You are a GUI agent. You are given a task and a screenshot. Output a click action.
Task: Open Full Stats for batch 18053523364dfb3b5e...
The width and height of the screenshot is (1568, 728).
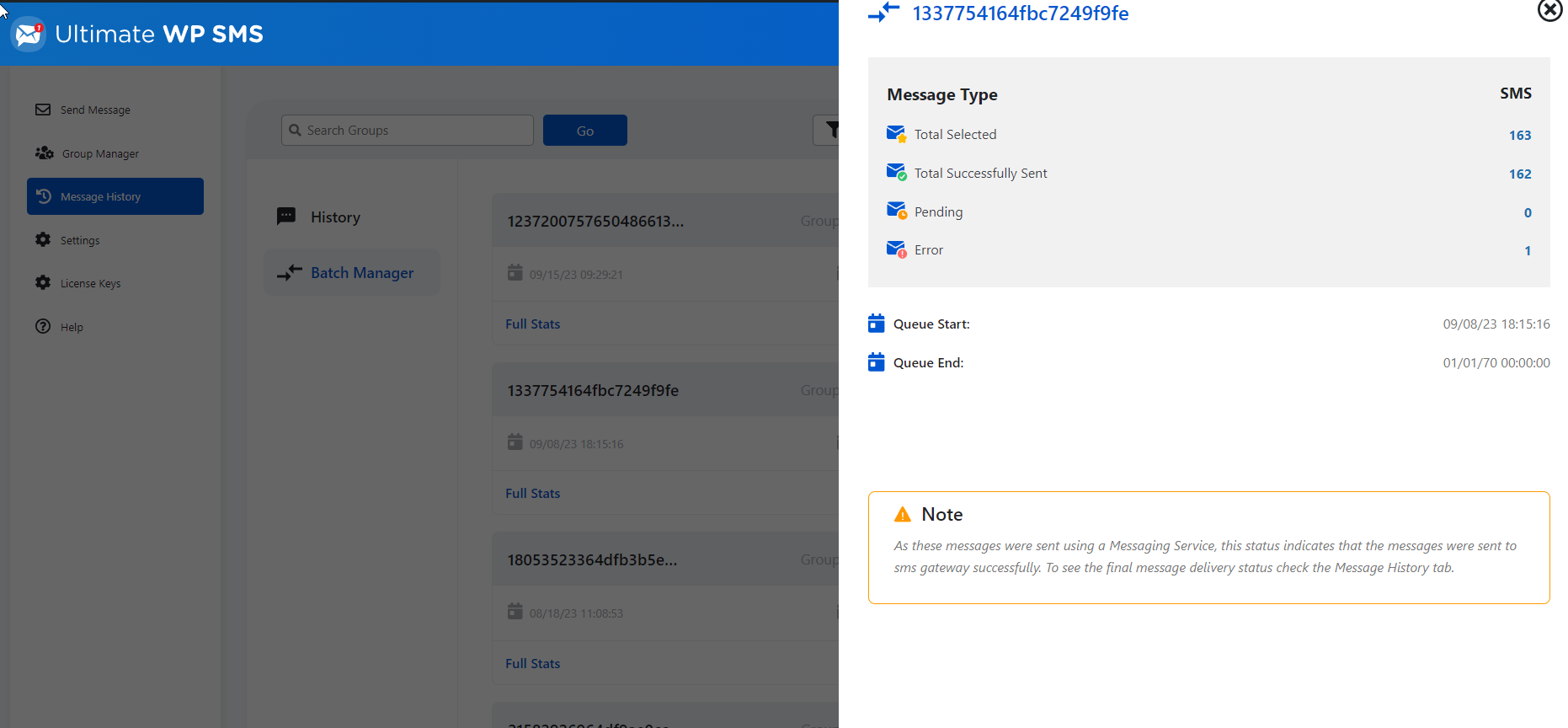(532, 664)
